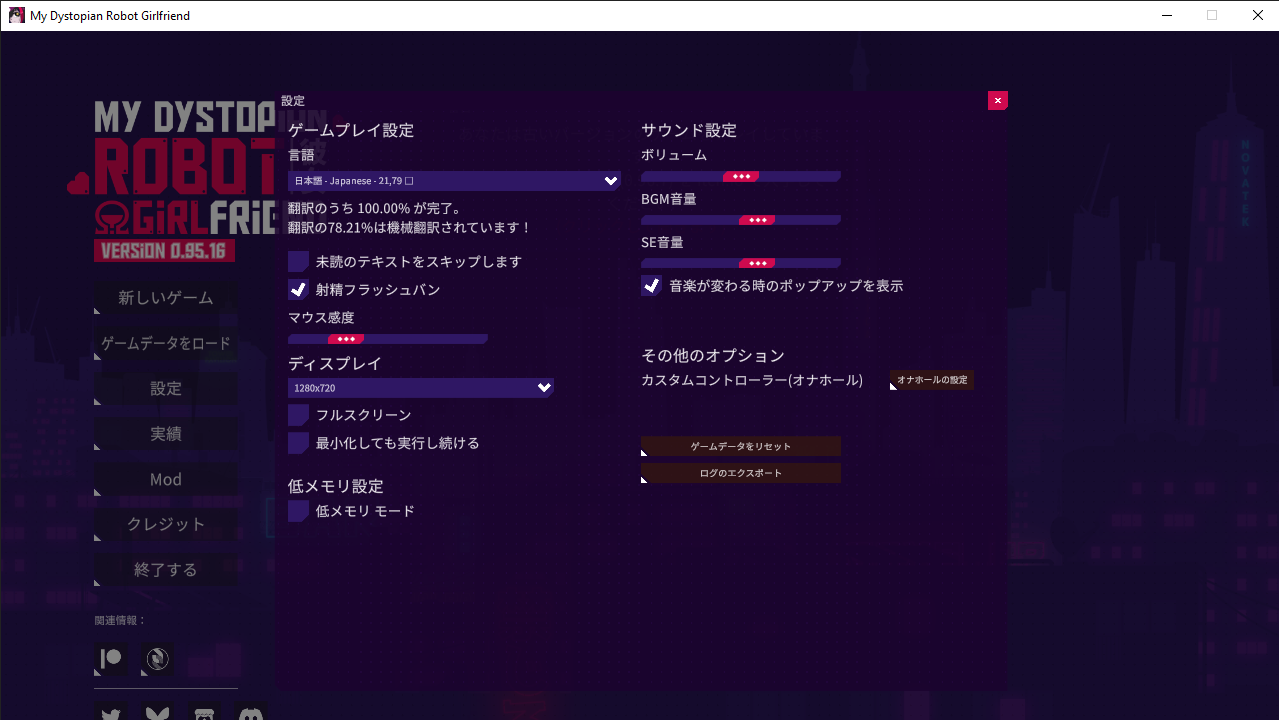
Task: Click ゲームデータをリセット button
Action: pyautogui.click(x=741, y=446)
